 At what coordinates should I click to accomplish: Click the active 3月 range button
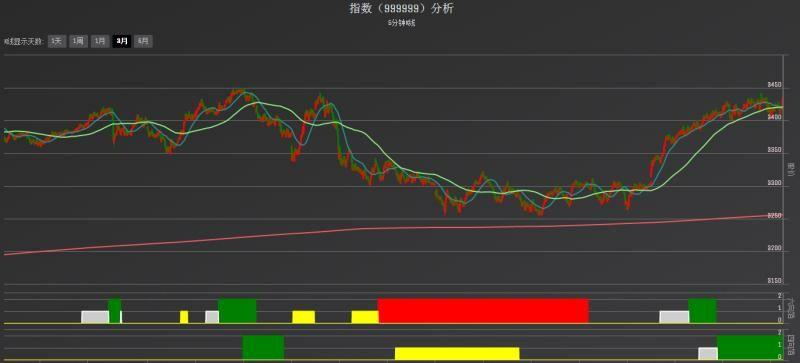(121, 41)
